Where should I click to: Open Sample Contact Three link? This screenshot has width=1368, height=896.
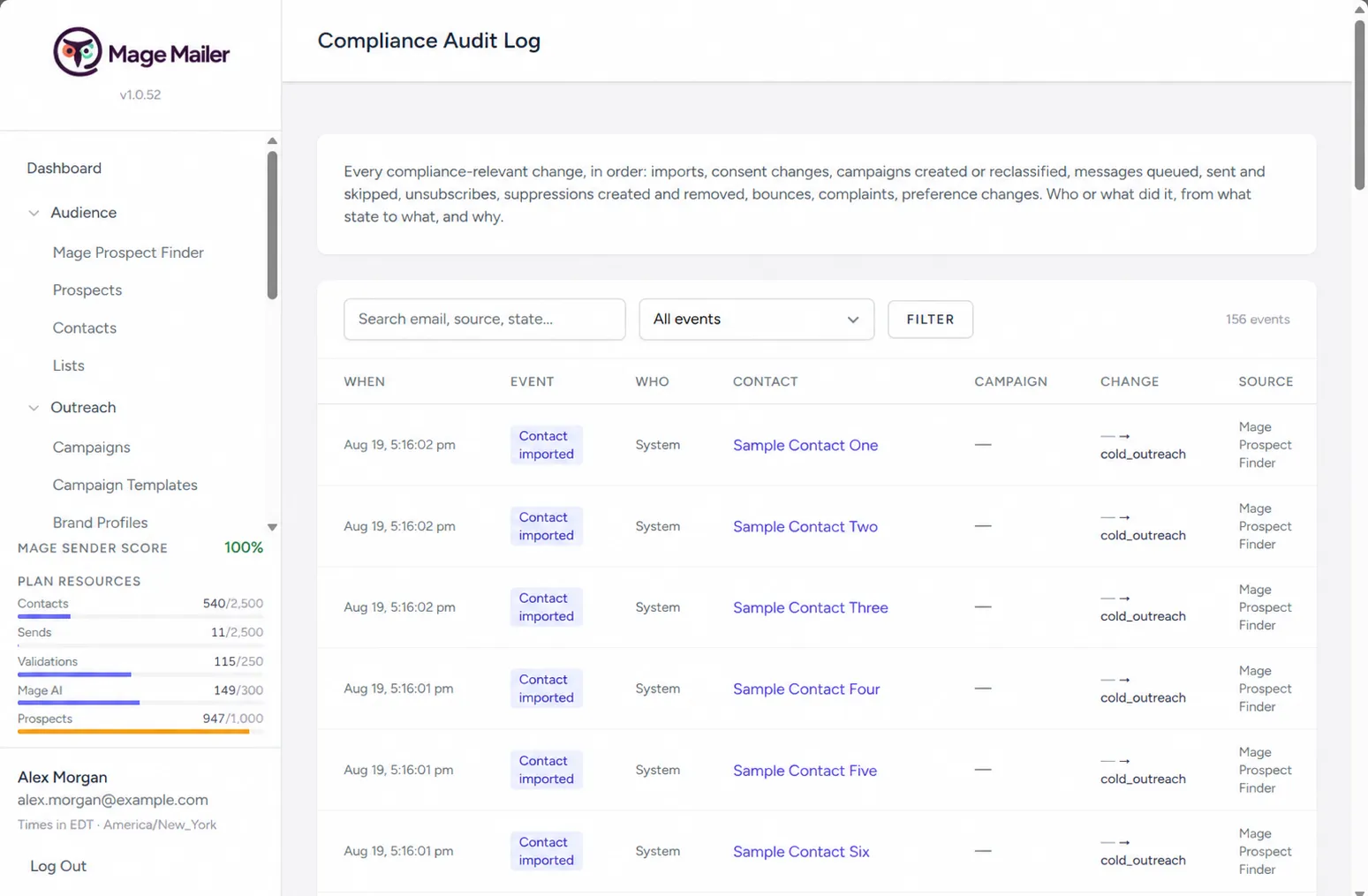pos(811,608)
